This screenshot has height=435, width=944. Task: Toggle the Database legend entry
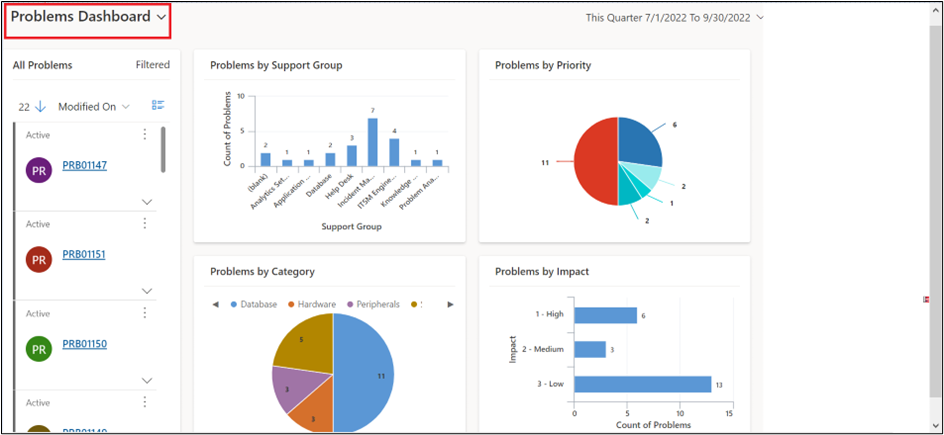point(253,304)
